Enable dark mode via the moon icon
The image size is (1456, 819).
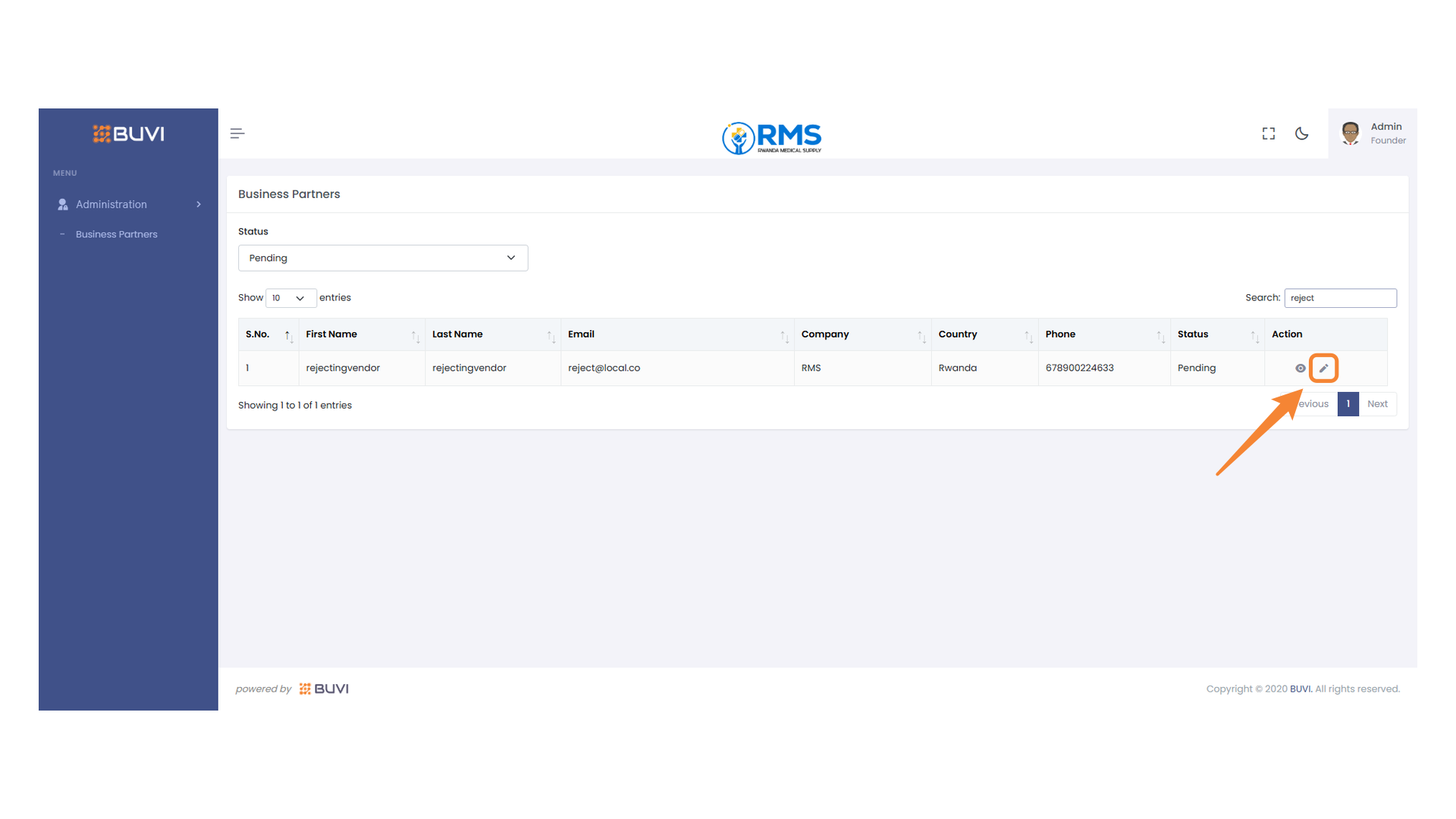click(x=1301, y=133)
